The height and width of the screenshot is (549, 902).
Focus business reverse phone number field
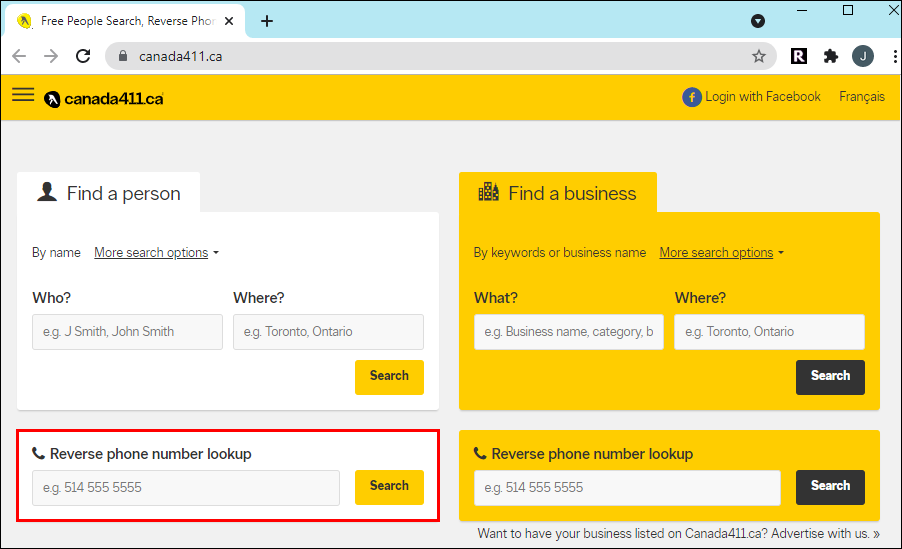[x=627, y=488]
